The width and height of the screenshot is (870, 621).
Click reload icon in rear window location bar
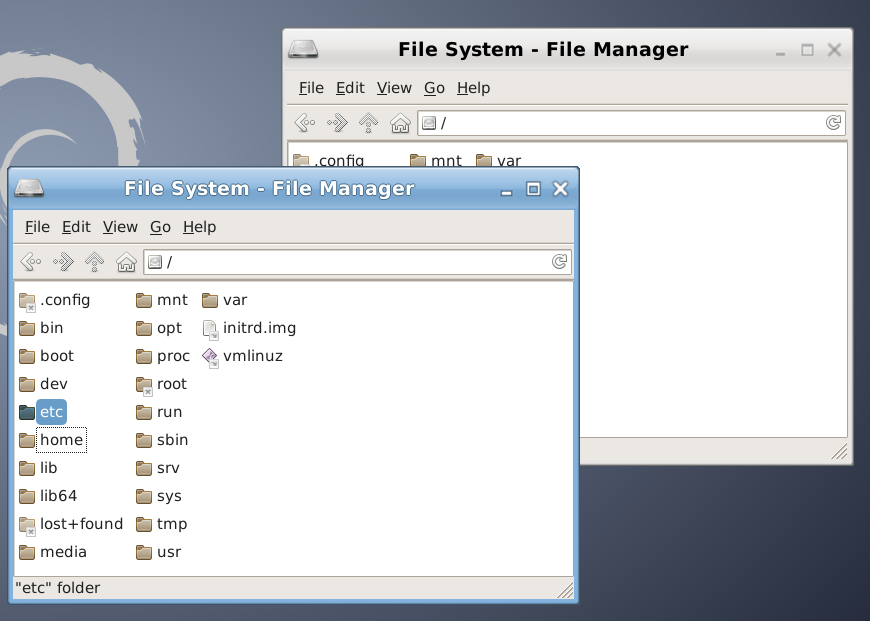833,122
